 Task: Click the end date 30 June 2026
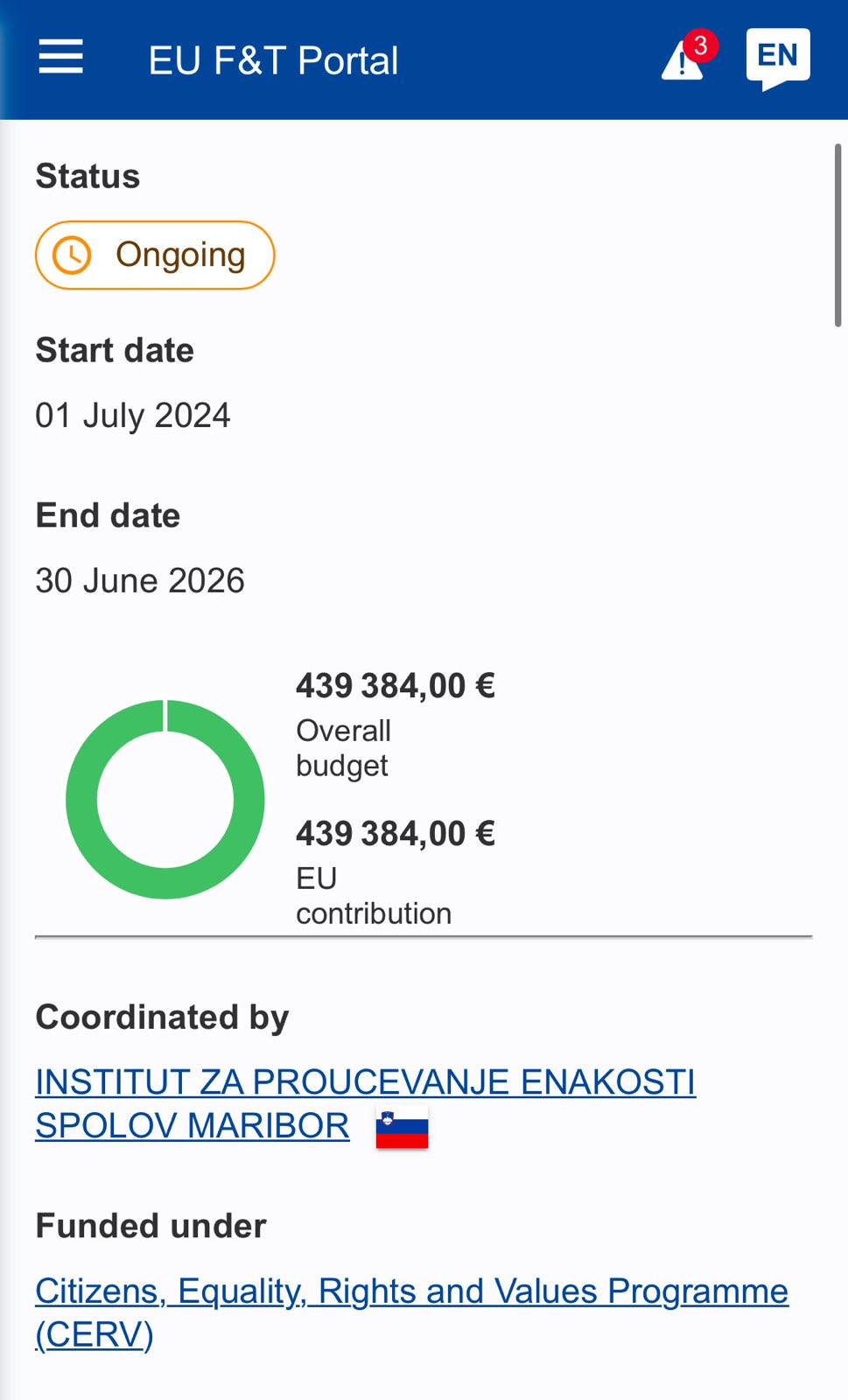pyautogui.click(x=140, y=581)
